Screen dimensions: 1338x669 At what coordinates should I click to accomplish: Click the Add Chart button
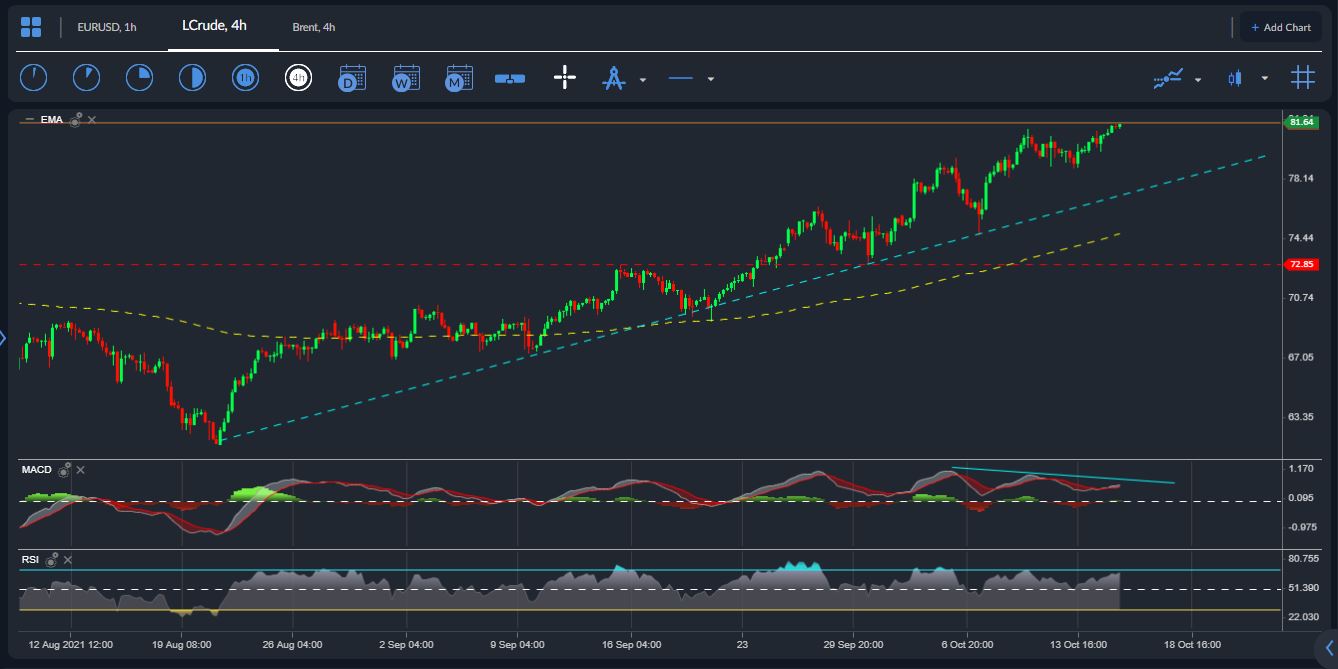pos(1280,27)
